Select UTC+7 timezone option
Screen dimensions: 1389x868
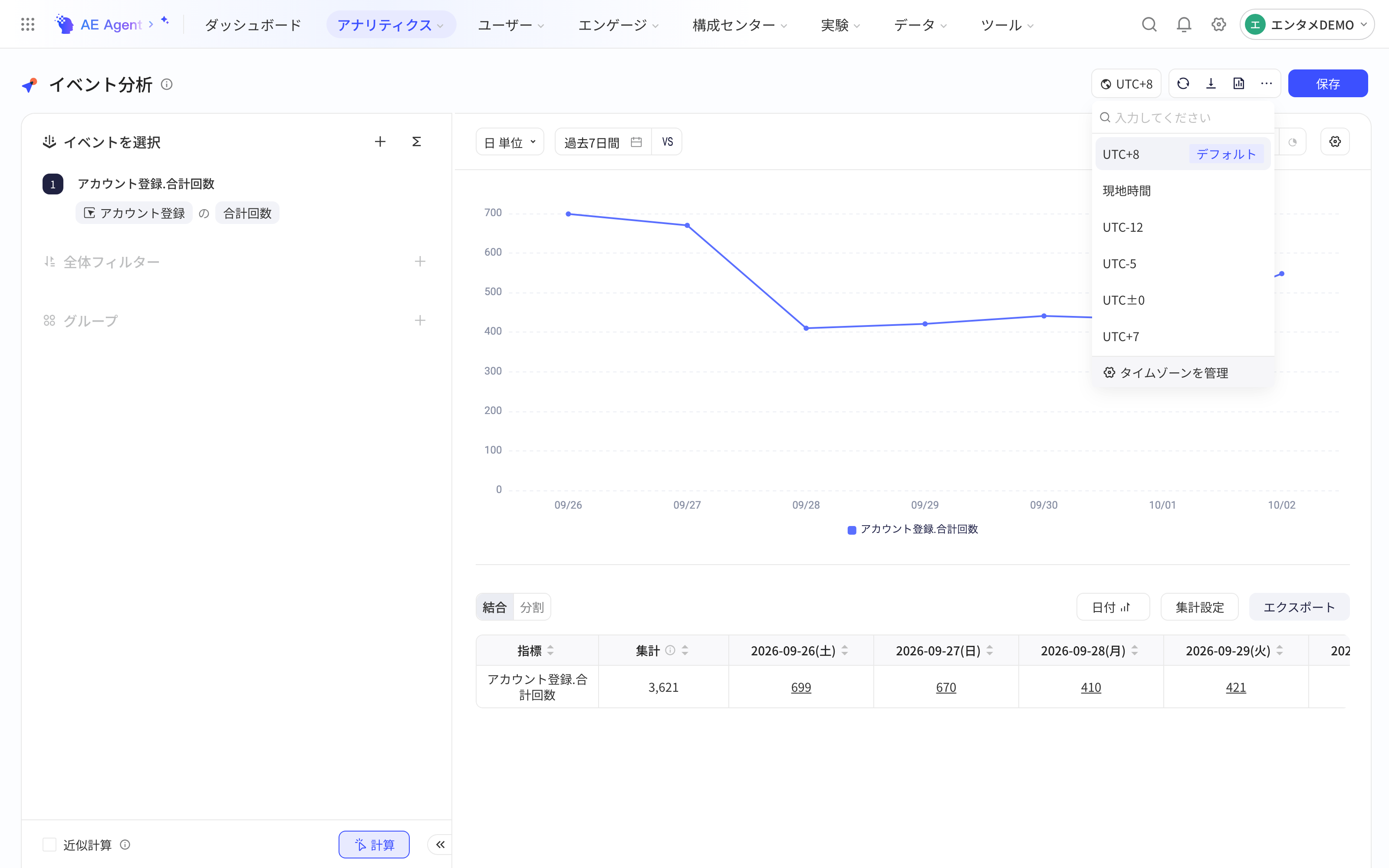tap(1182, 336)
